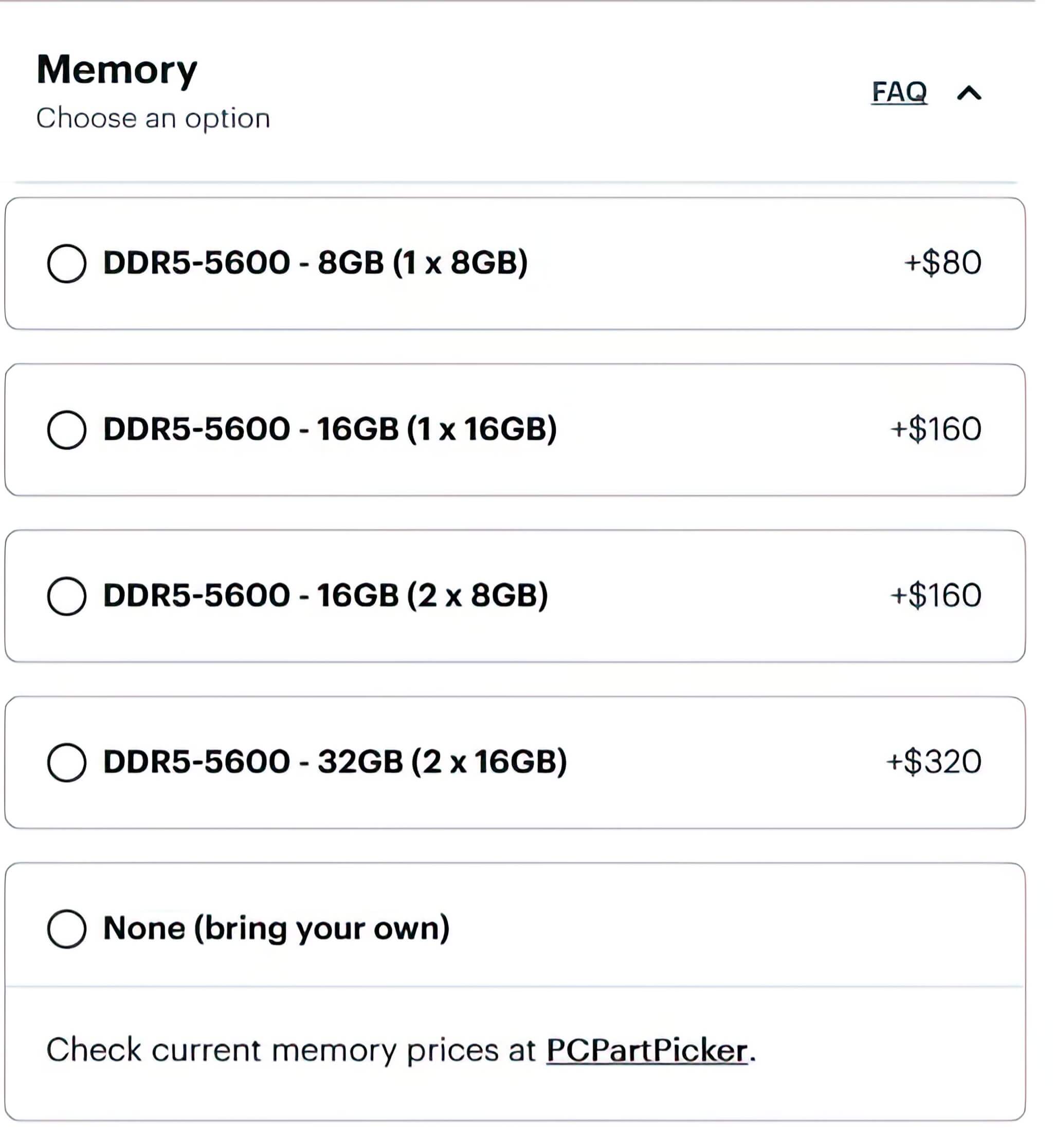Open the Memory FAQ link

coord(899,93)
